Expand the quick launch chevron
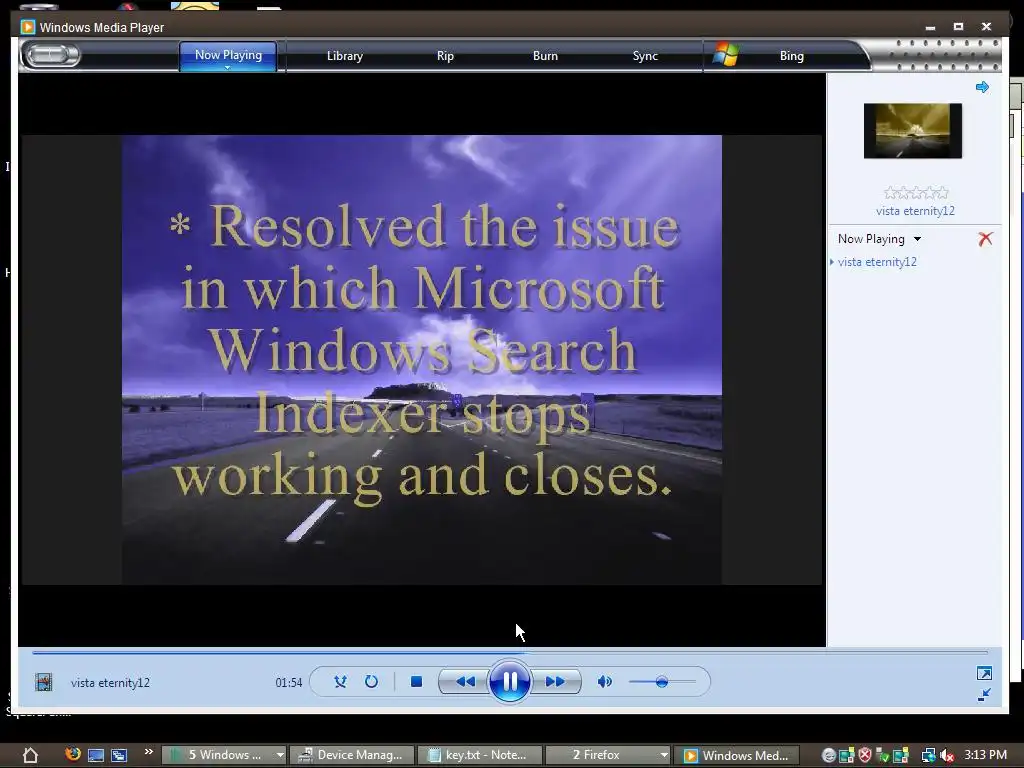Screen dimensions: 1024x768 (x=149, y=752)
